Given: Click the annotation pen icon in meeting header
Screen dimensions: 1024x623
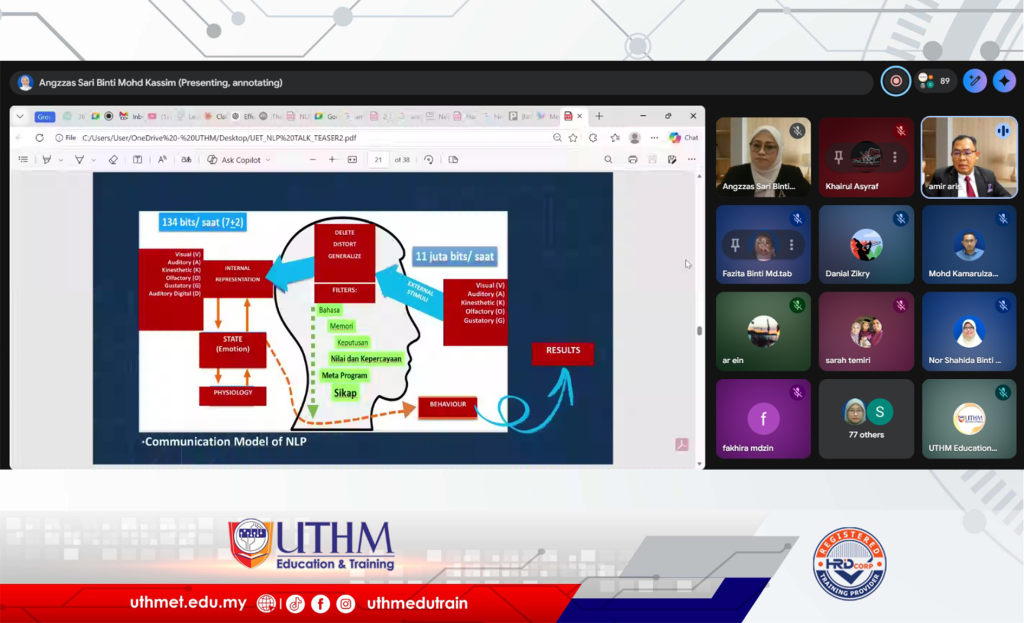Looking at the screenshot, I should point(974,81).
